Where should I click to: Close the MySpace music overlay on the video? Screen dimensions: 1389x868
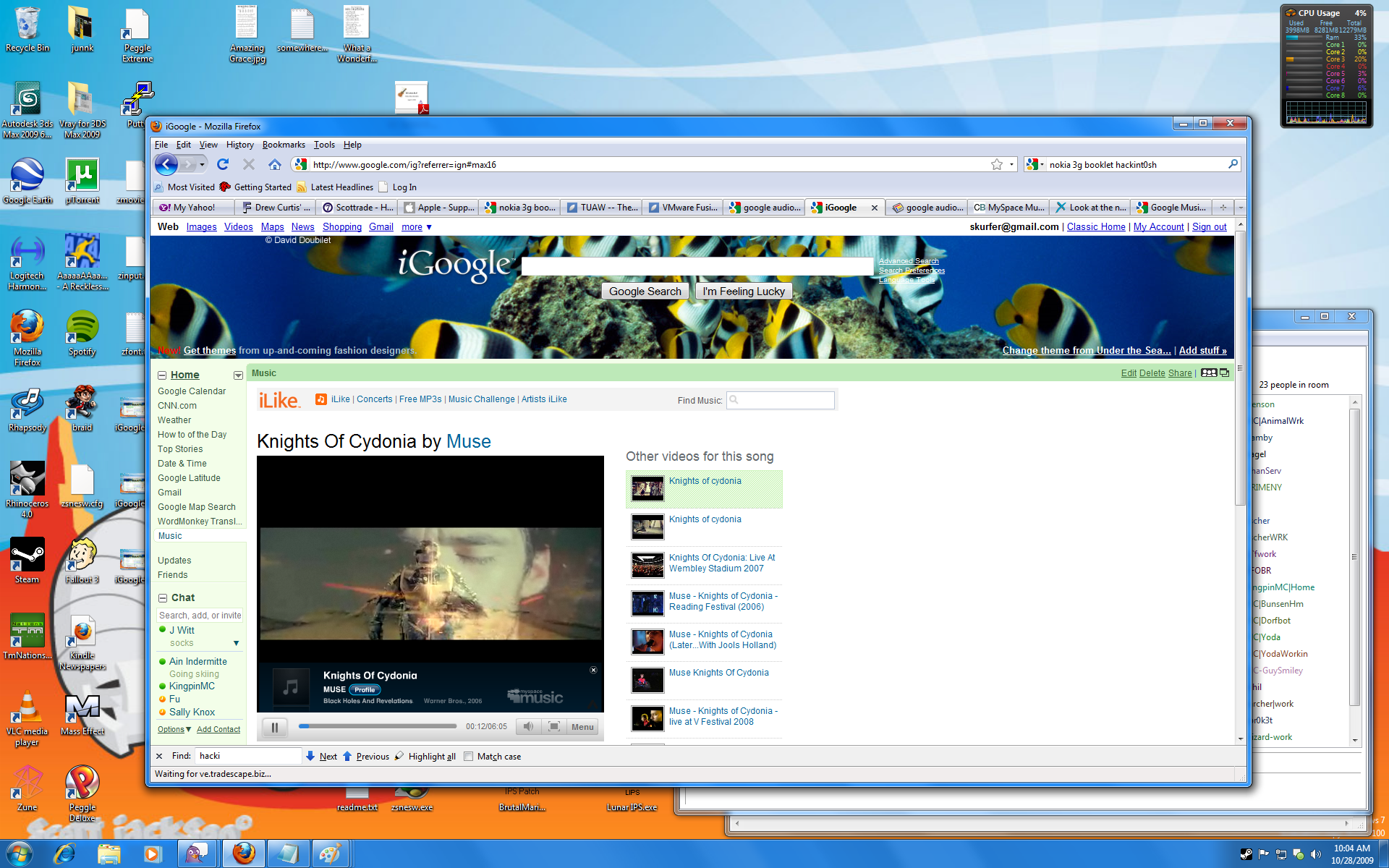pos(593,670)
